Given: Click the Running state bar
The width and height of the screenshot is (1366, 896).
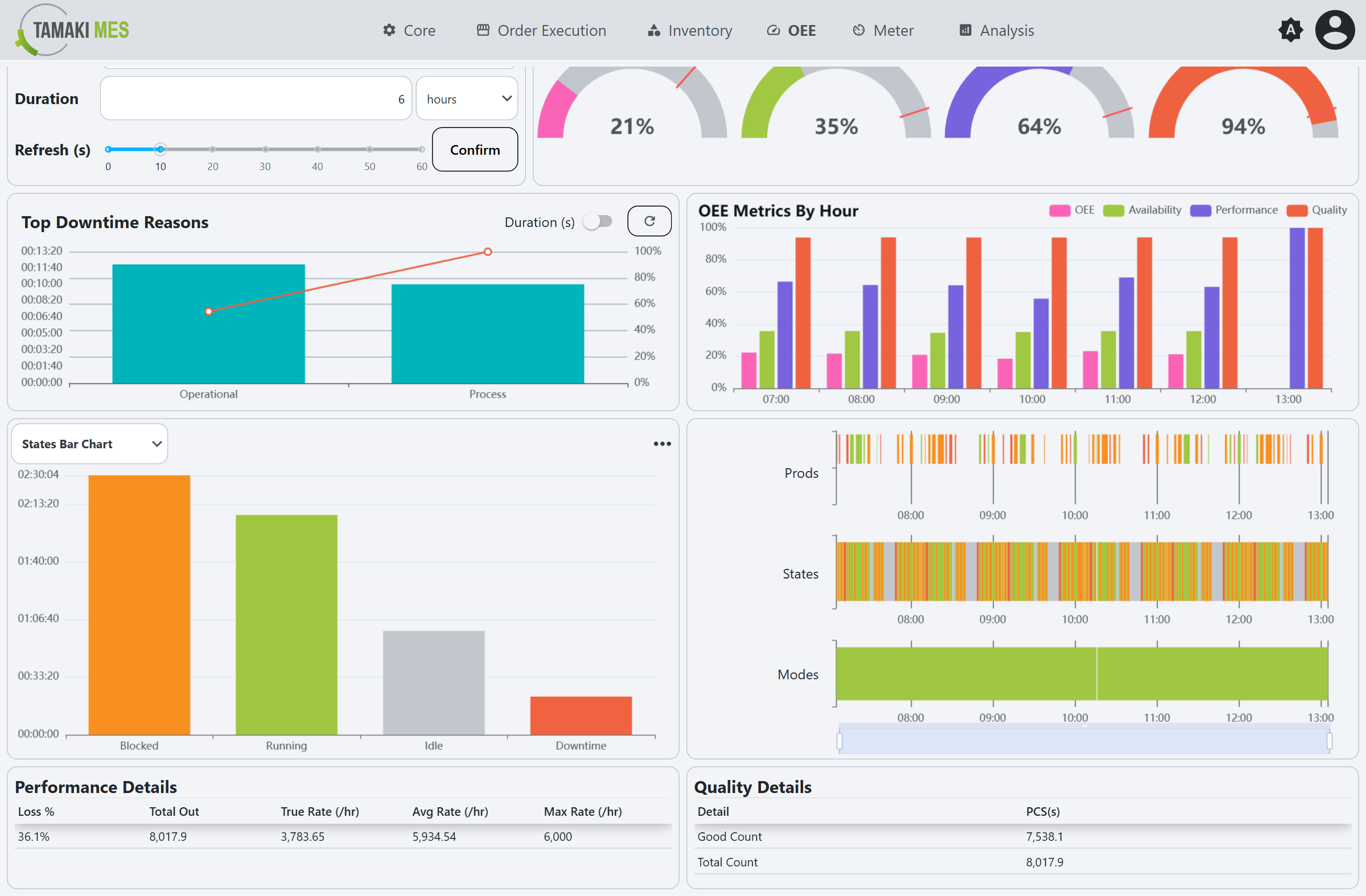Looking at the screenshot, I should 286,625.
